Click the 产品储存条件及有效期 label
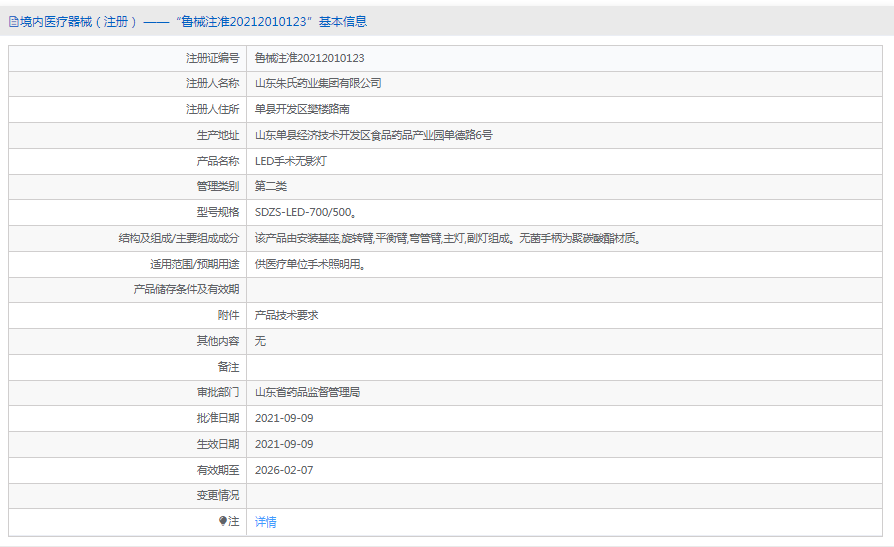 pyautogui.click(x=186, y=290)
